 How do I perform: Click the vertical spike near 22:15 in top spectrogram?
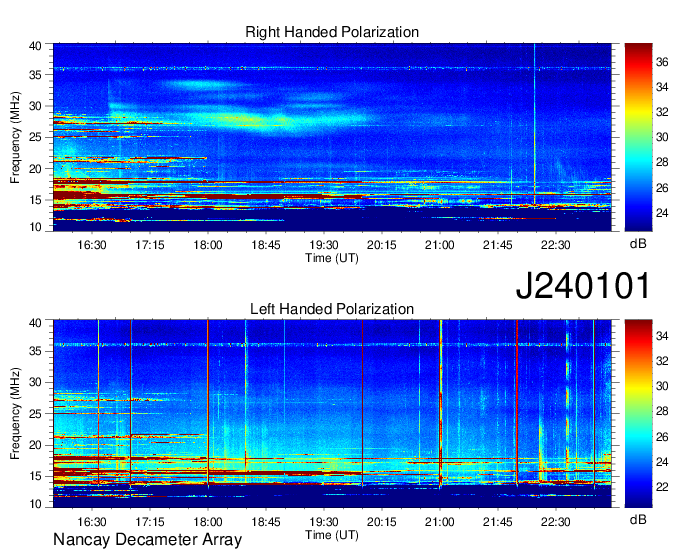pos(535,124)
